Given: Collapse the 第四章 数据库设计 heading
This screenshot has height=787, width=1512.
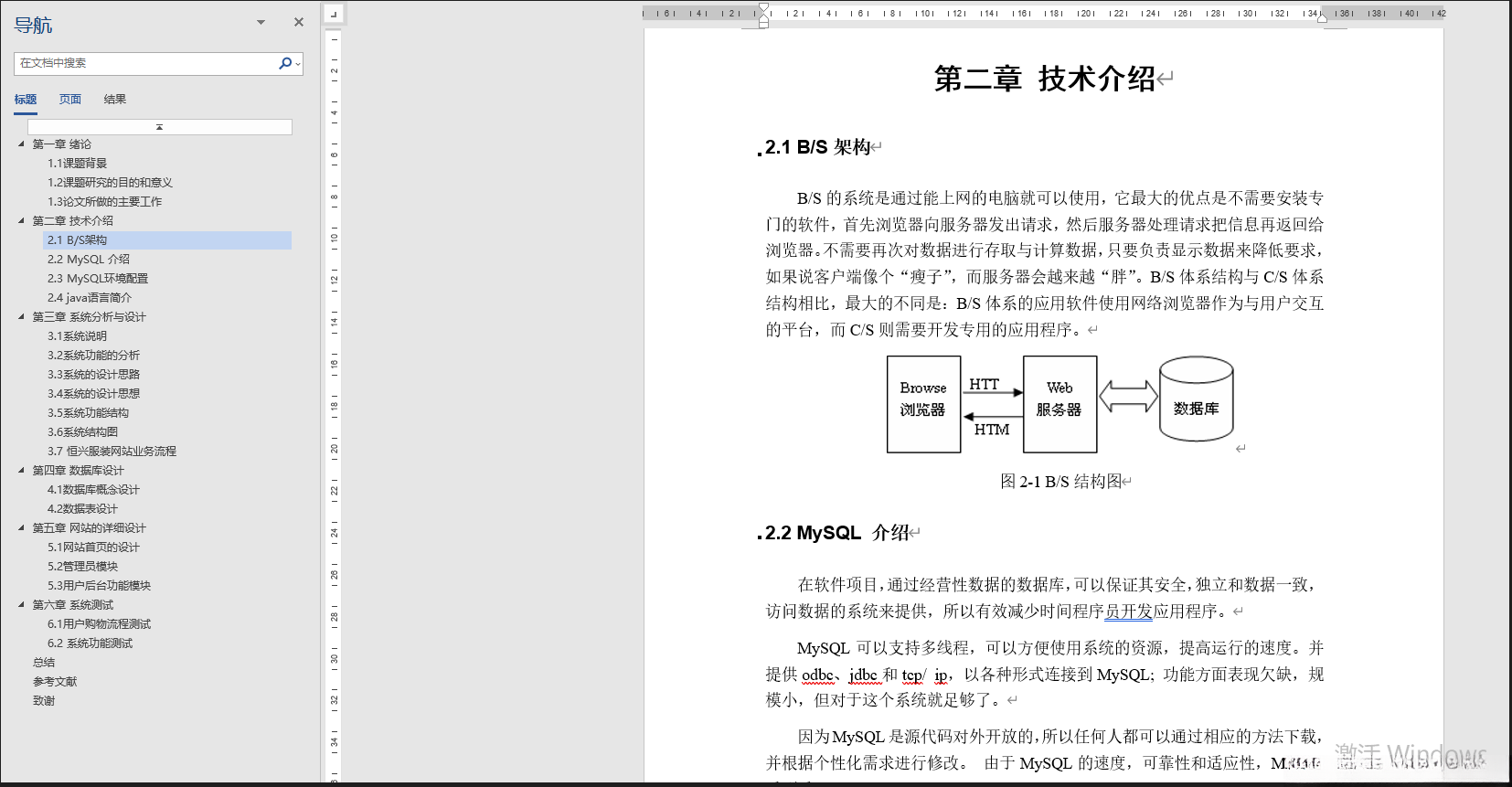Looking at the screenshot, I should [x=21, y=470].
